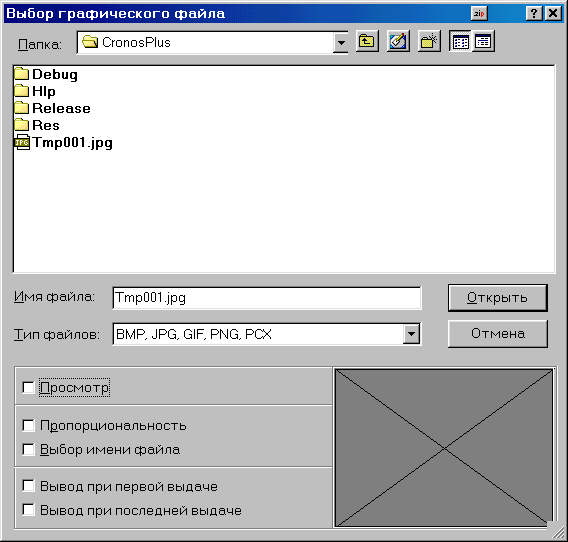
Task: Enable Вывод при первой выдаче checkbox
Action: [28, 486]
